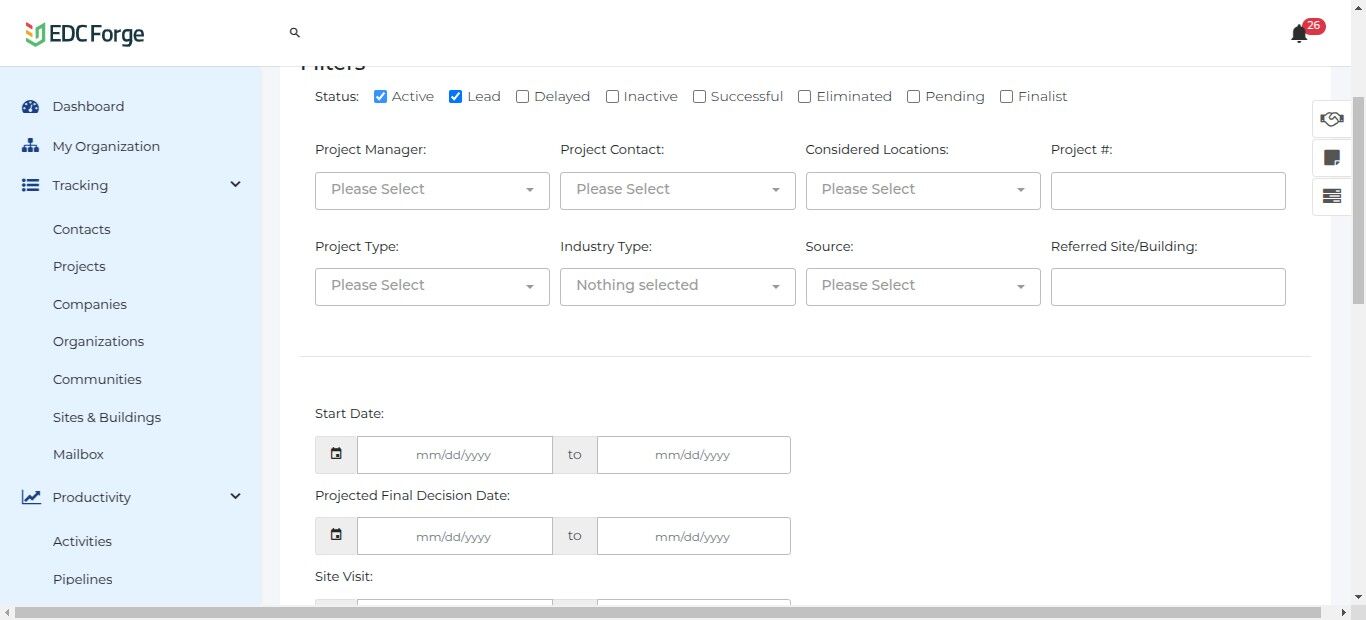Image resolution: width=1366 pixels, height=620 pixels.
Task: Enable the Delayed status checkbox
Action: click(x=523, y=97)
